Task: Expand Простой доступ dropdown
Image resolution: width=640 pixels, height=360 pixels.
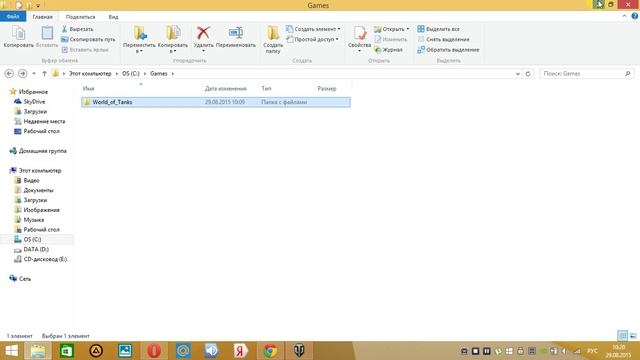Action: point(313,39)
